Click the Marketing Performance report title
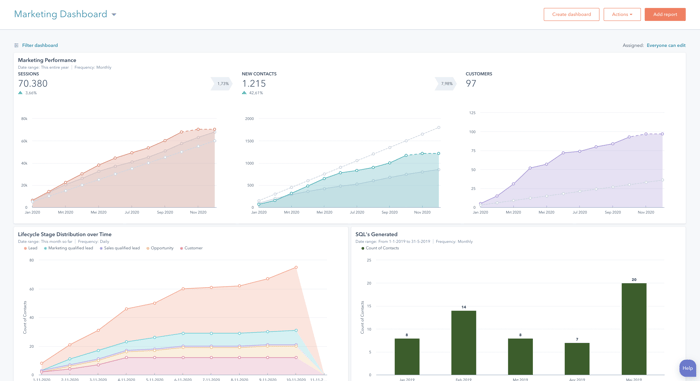Screen dimensions: 700x381 pyautogui.click(x=47, y=60)
